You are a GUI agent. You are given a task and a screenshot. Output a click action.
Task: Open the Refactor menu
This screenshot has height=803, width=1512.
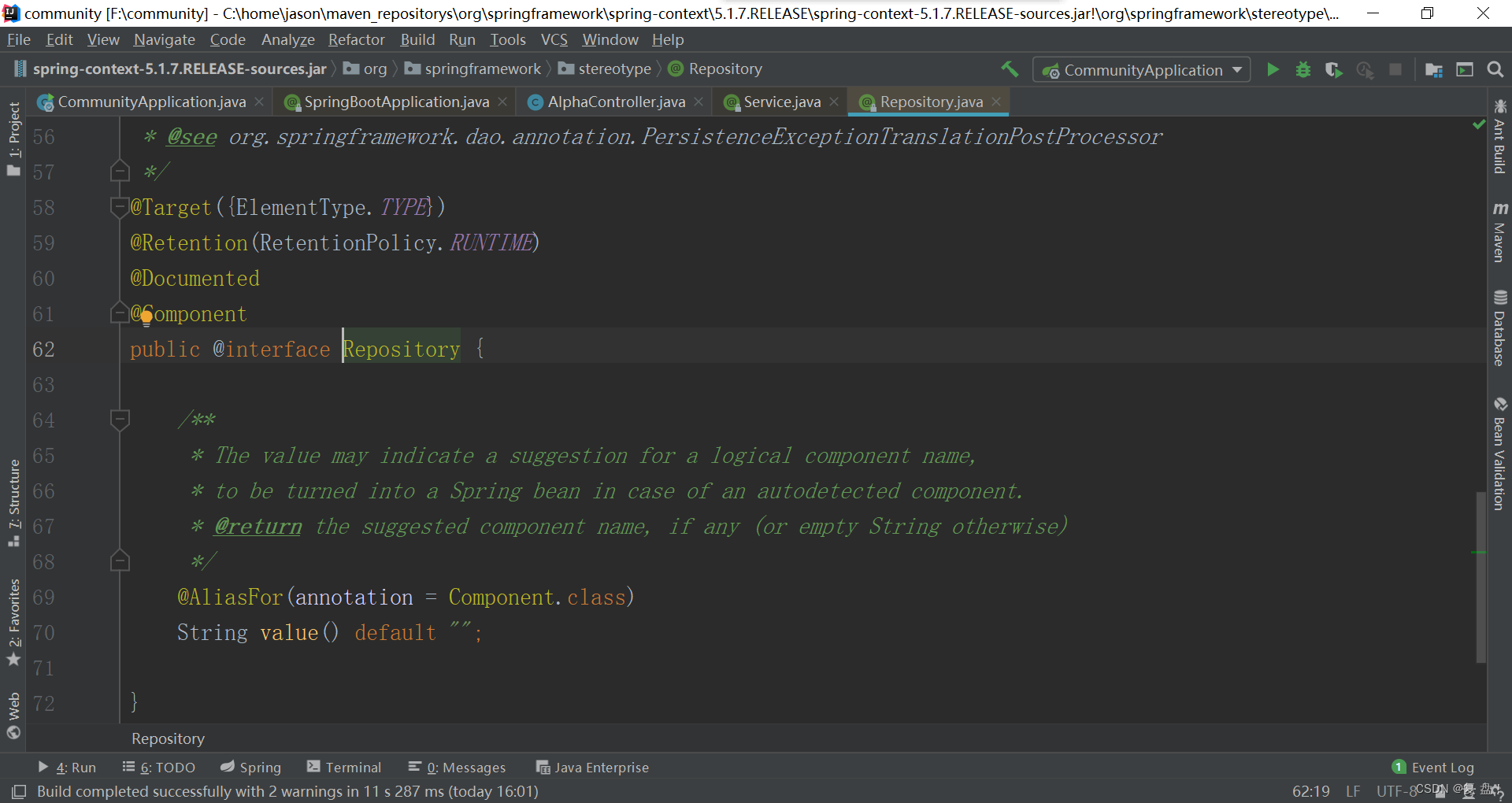point(356,39)
